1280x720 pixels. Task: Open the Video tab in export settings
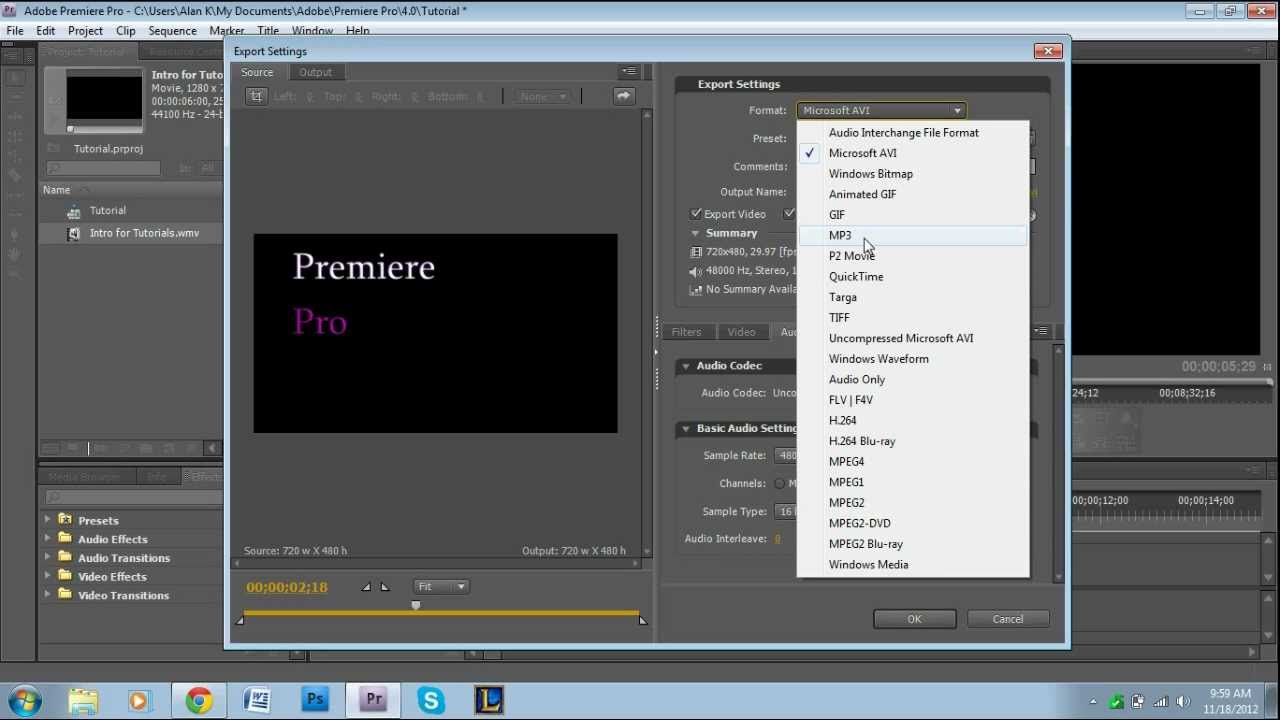(741, 332)
